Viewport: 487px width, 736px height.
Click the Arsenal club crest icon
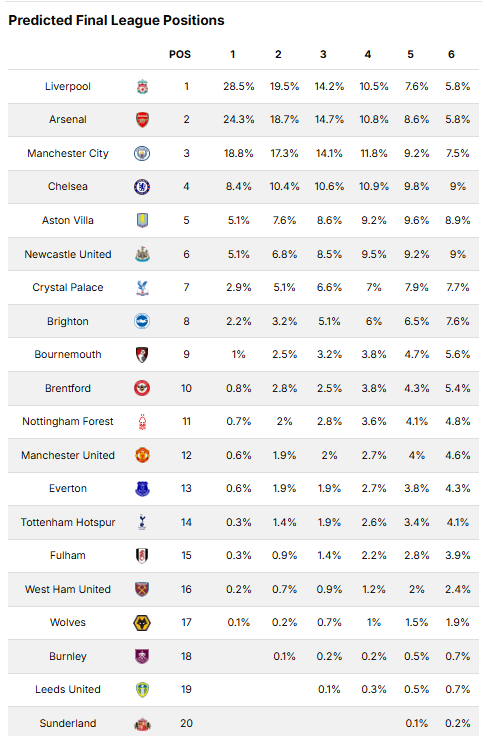point(142,120)
